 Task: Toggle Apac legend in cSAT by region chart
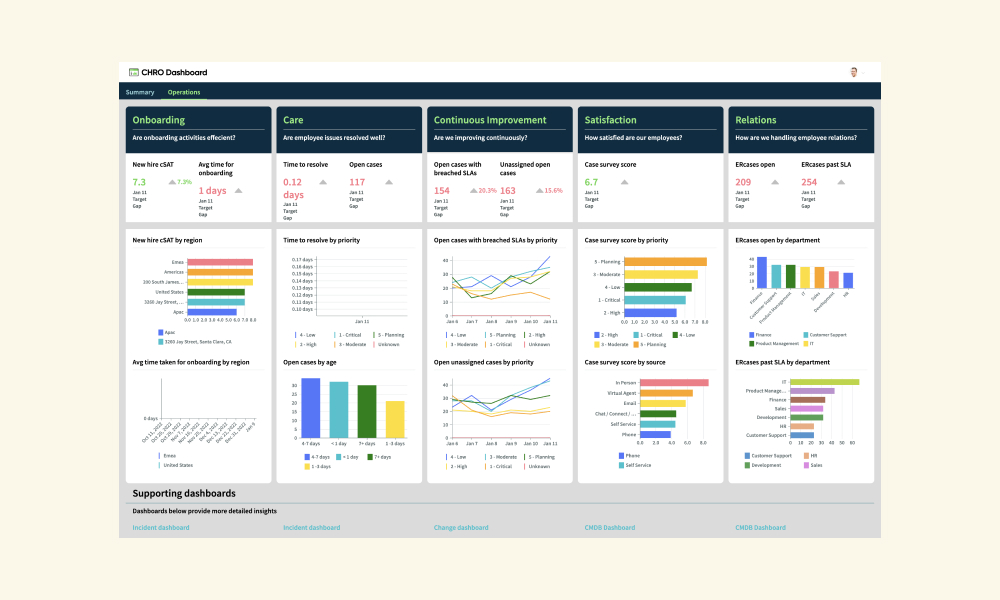tap(167, 332)
